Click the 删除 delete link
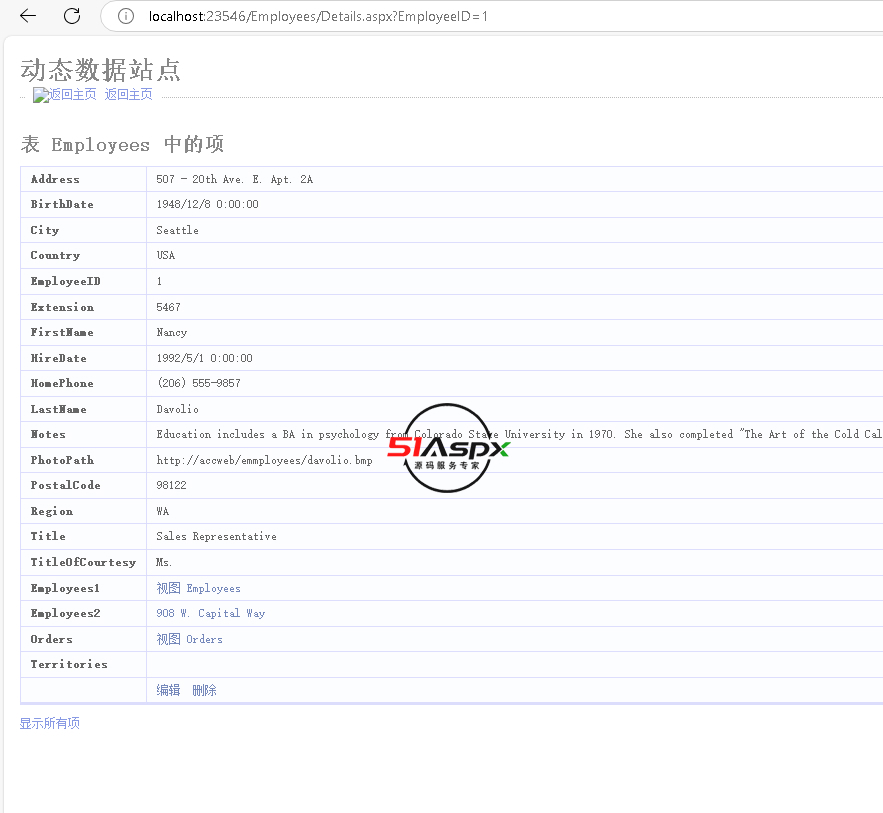 click(x=204, y=690)
